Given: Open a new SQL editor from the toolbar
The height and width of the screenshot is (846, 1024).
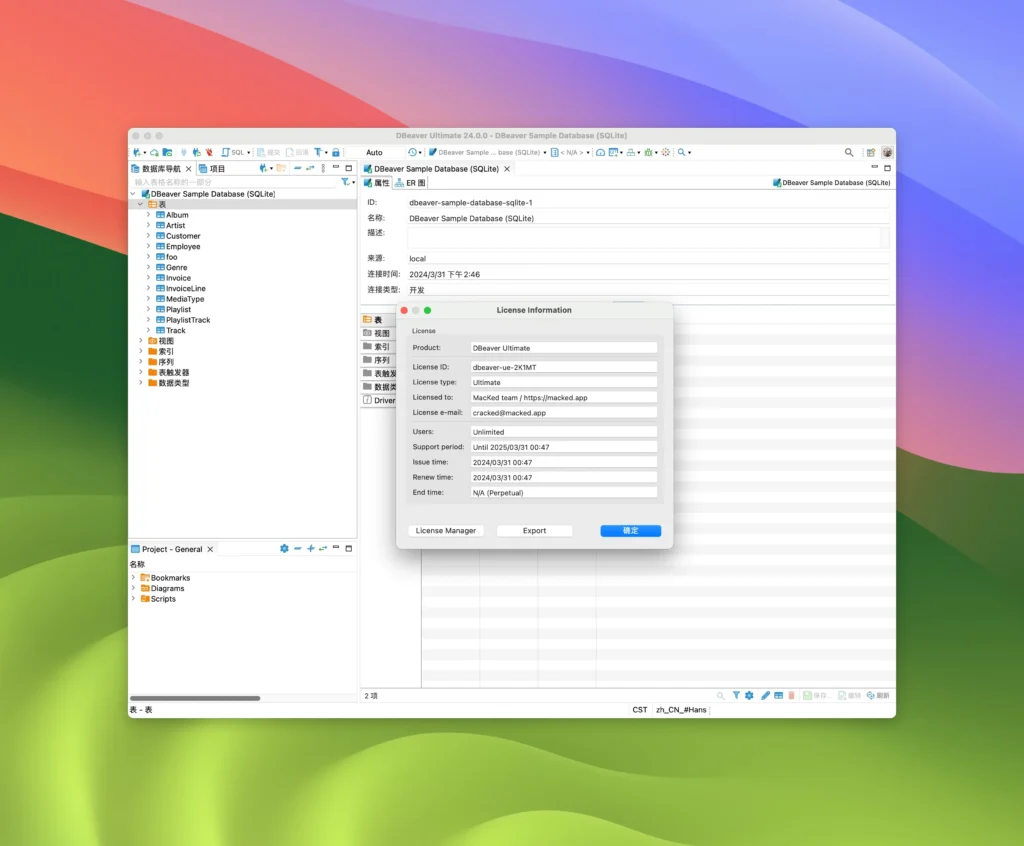Looking at the screenshot, I should 229,152.
